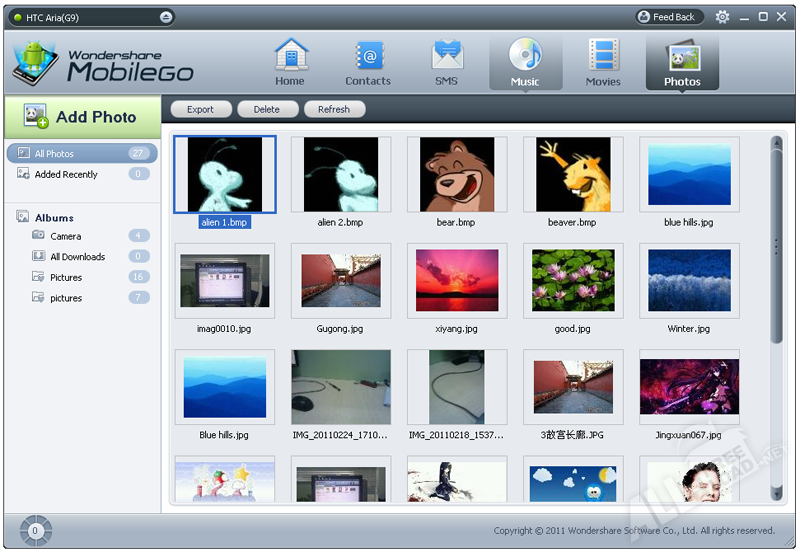The height and width of the screenshot is (554, 800).
Task: Open the All Downloads album
Action: click(77, 257)
